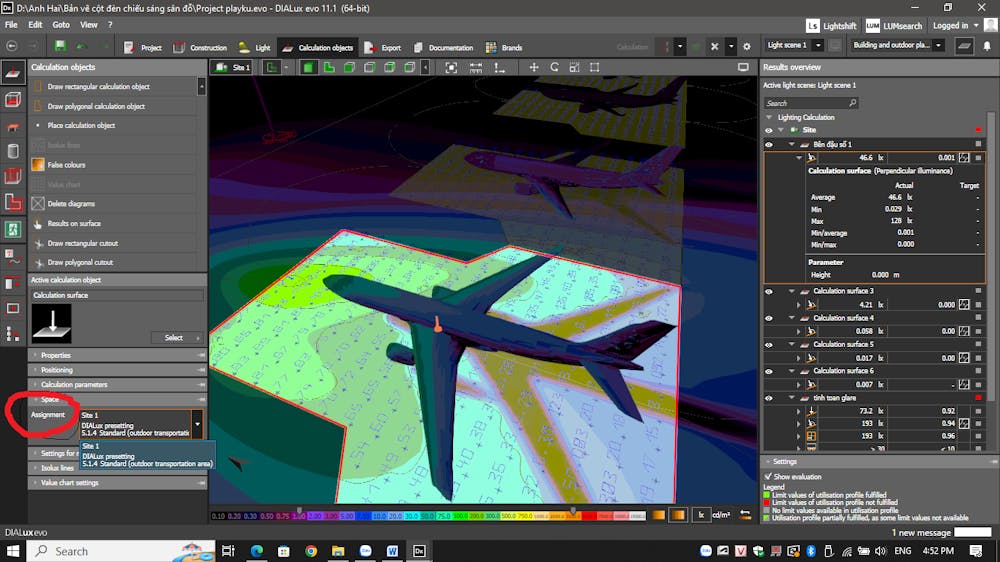Hide Calculation surface 3 visibility eye
Viewport: 1000px width, 562px height.
point(769,291)
